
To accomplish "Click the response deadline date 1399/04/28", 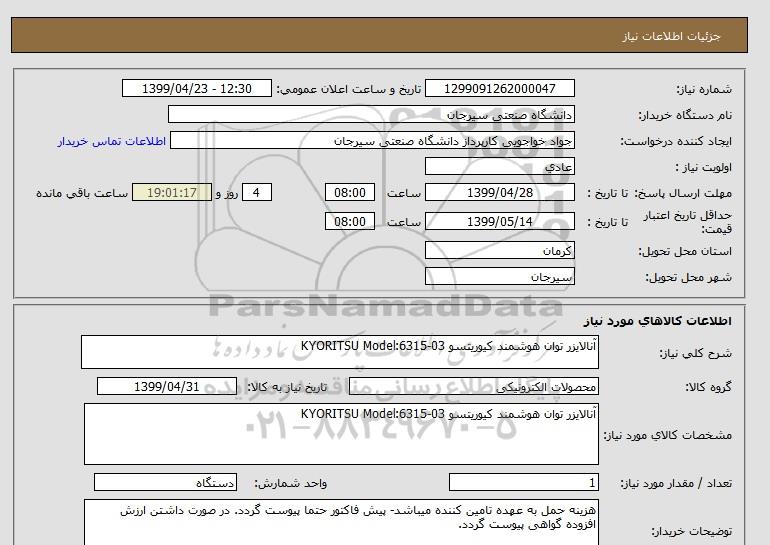I will click(499, 192).
